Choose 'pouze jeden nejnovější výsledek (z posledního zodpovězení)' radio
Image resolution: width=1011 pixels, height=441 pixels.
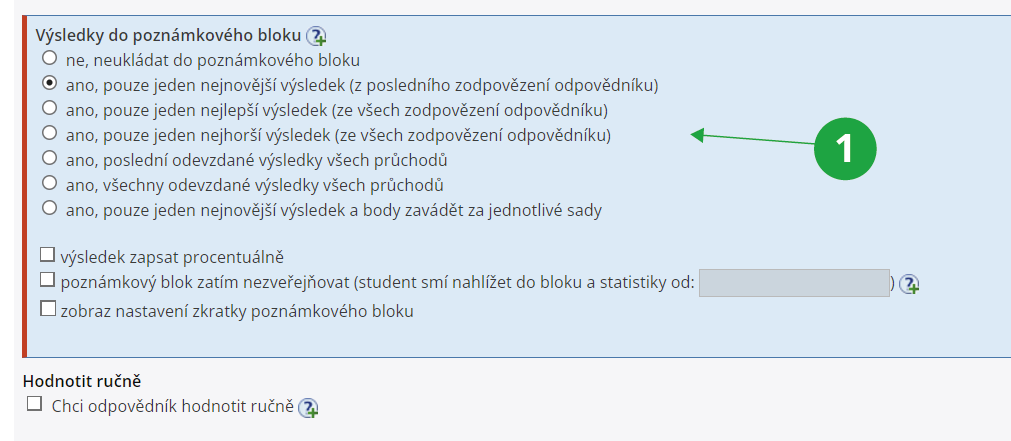tap(49, 84)
